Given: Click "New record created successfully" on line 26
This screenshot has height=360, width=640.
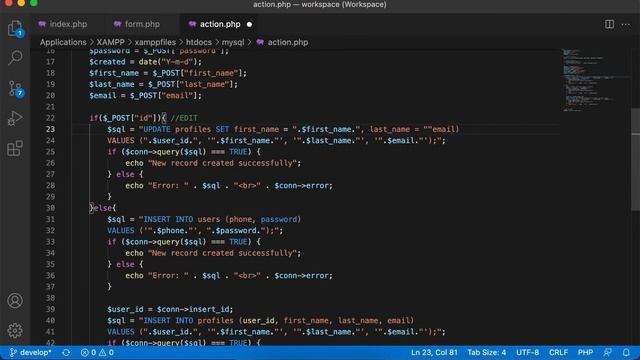Looking at the screenshot, I should pyautogui.click(x=222, y=163).
